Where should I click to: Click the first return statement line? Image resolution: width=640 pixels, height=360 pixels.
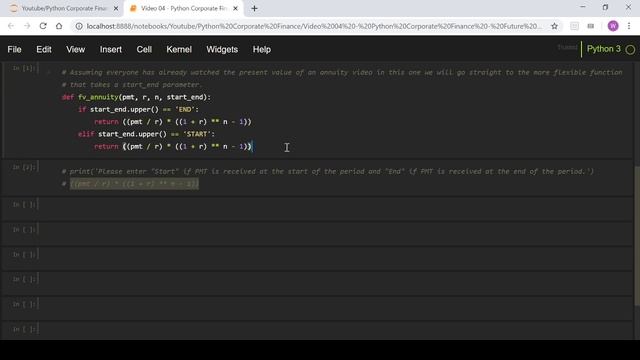(173, 122)
